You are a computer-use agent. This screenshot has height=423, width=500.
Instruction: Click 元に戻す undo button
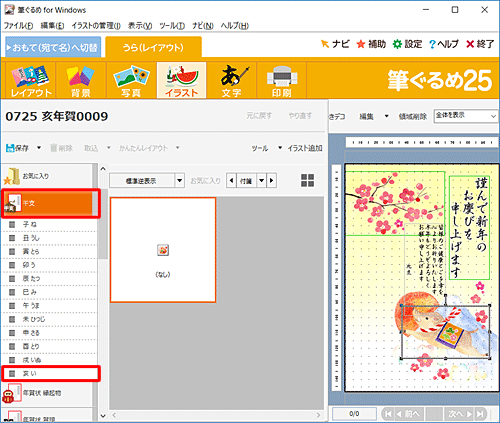259,116
